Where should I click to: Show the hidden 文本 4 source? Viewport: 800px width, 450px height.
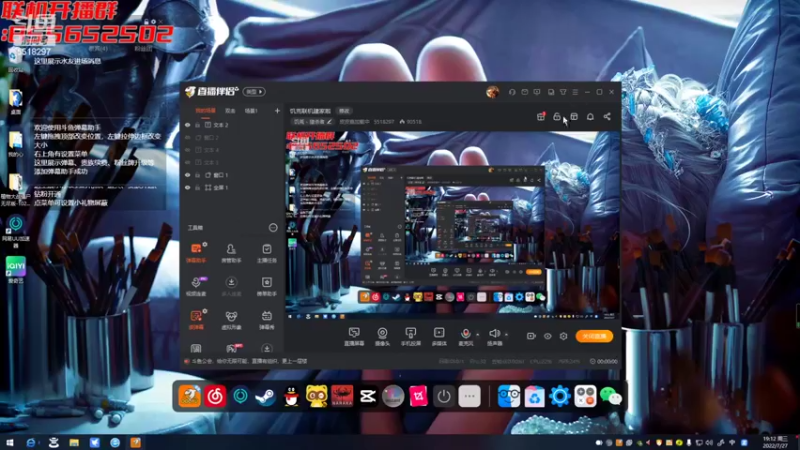(188, 150)
